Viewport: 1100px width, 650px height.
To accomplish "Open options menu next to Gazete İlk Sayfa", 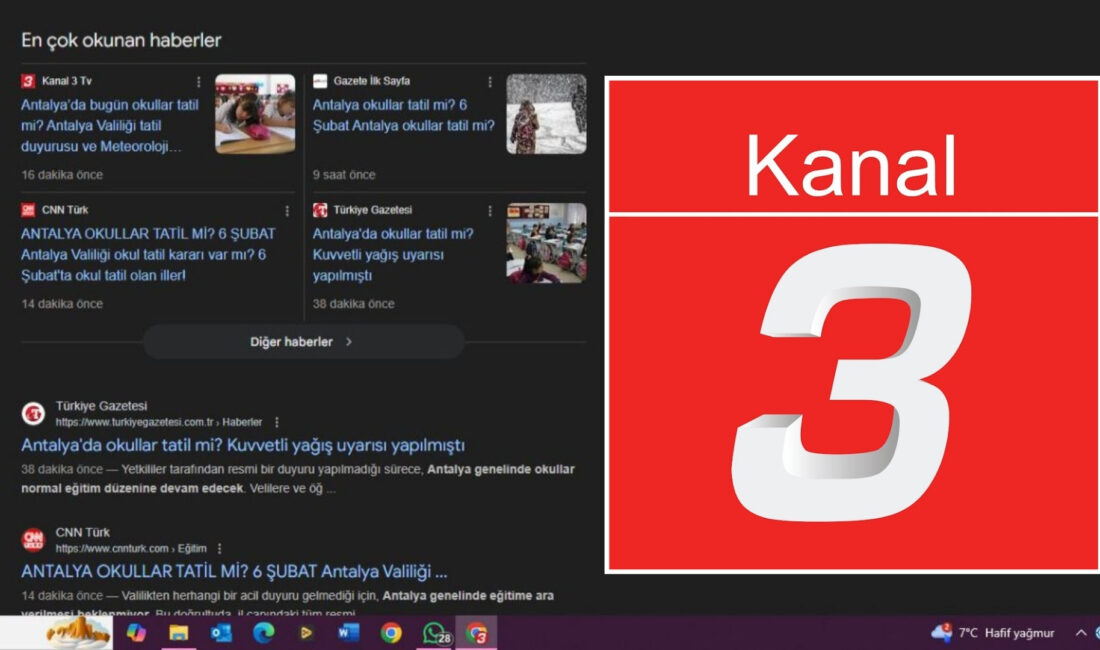I will (490, 82).
